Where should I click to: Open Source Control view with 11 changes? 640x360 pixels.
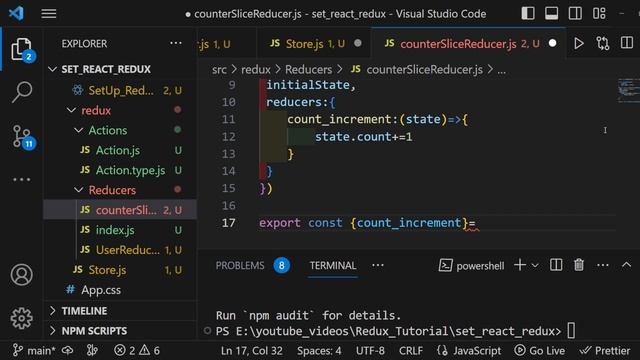pyautogui.click(x=23, y=137)
